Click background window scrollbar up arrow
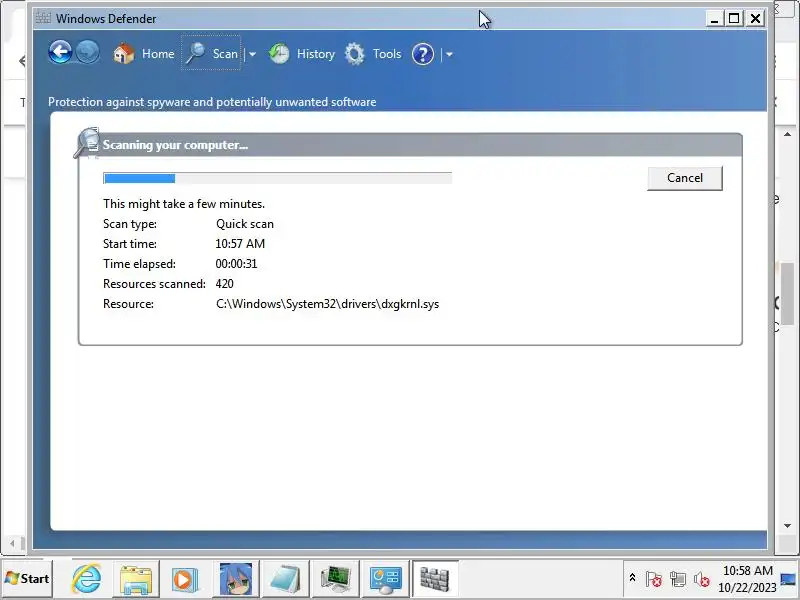 [787, 134]
